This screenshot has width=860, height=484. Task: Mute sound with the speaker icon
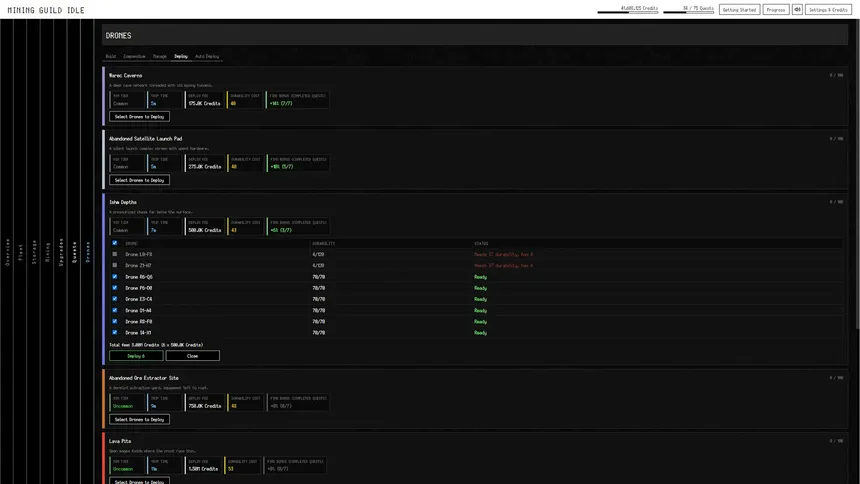point(797,10)
